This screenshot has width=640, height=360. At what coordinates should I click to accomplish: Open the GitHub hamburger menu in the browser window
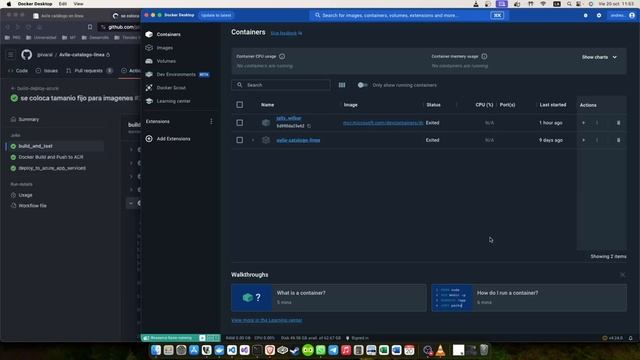point(11,55)
